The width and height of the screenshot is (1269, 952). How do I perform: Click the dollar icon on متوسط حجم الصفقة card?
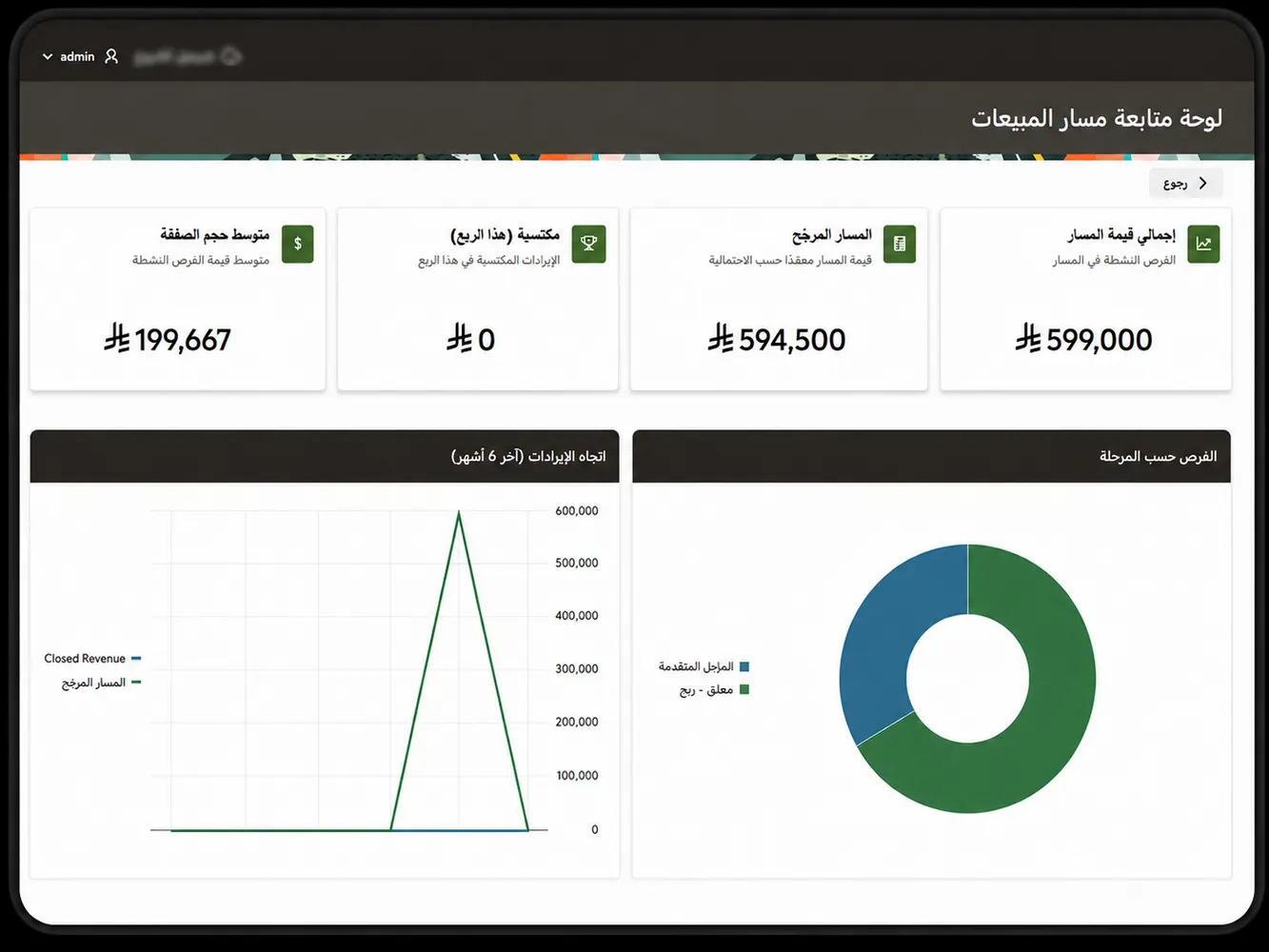pos(298,244)
